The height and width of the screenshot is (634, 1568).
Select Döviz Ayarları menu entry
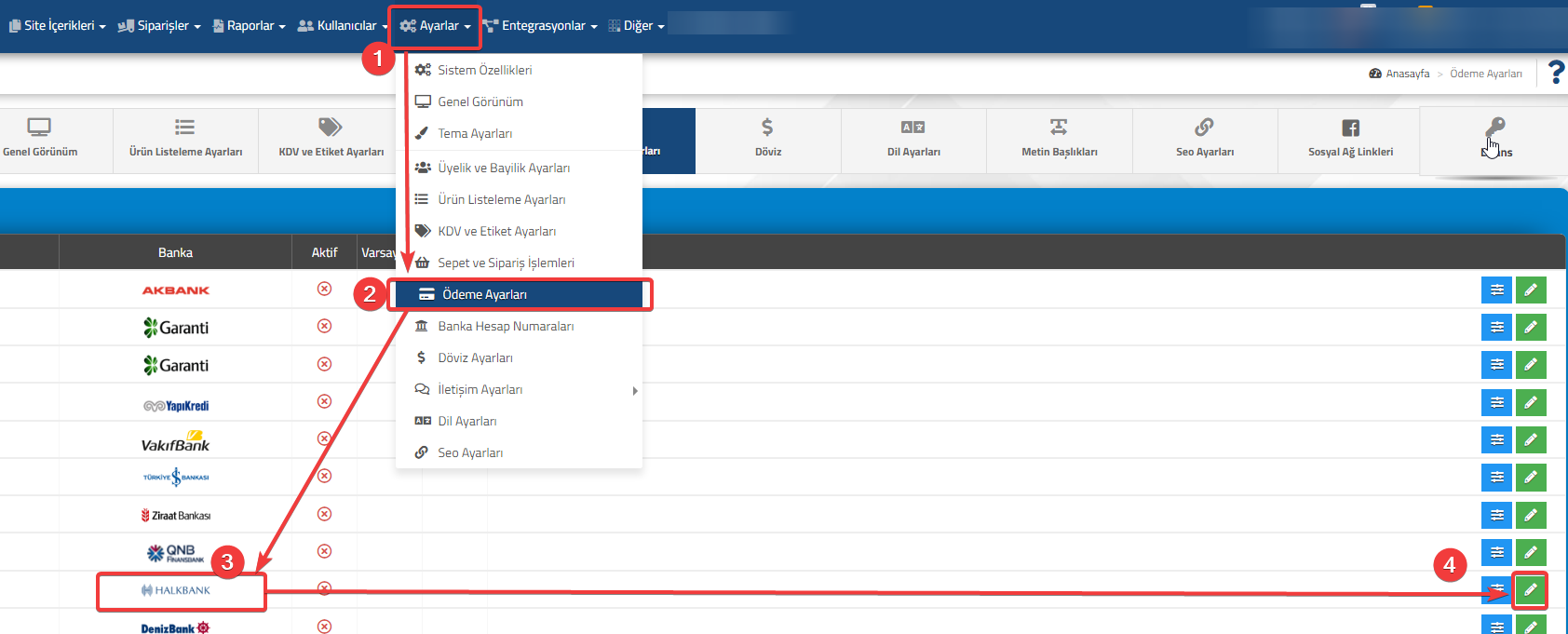[519, 357]
